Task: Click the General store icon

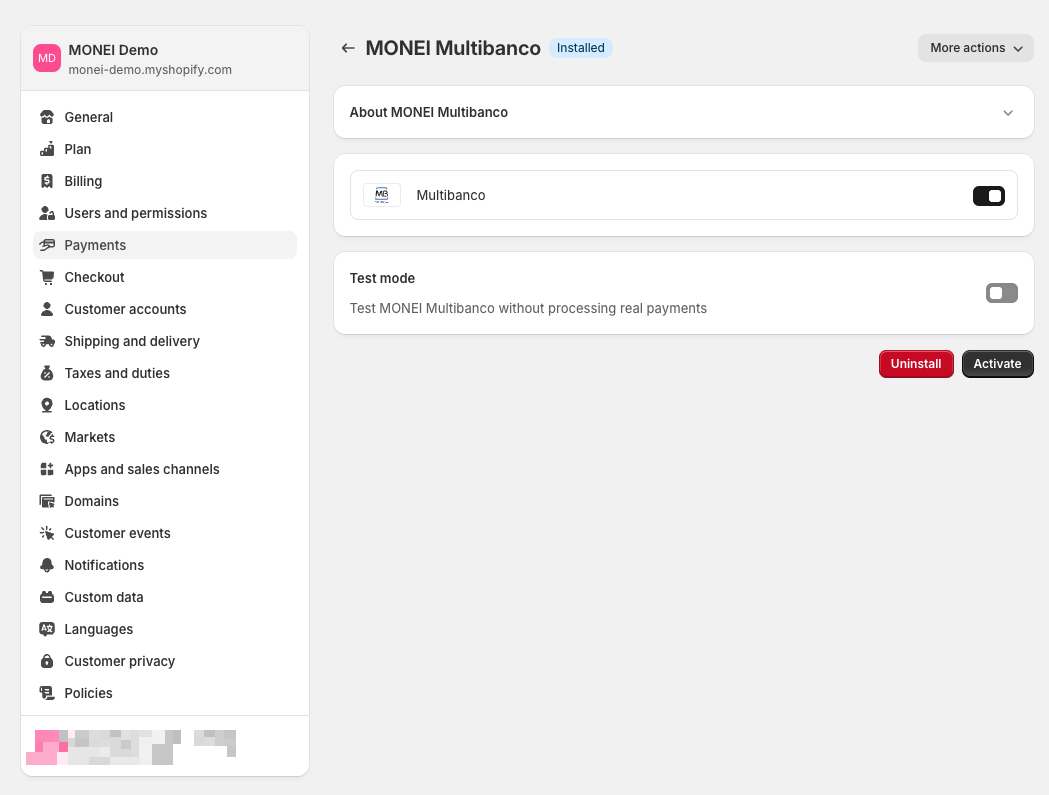Action: click(x=47, y=117)
